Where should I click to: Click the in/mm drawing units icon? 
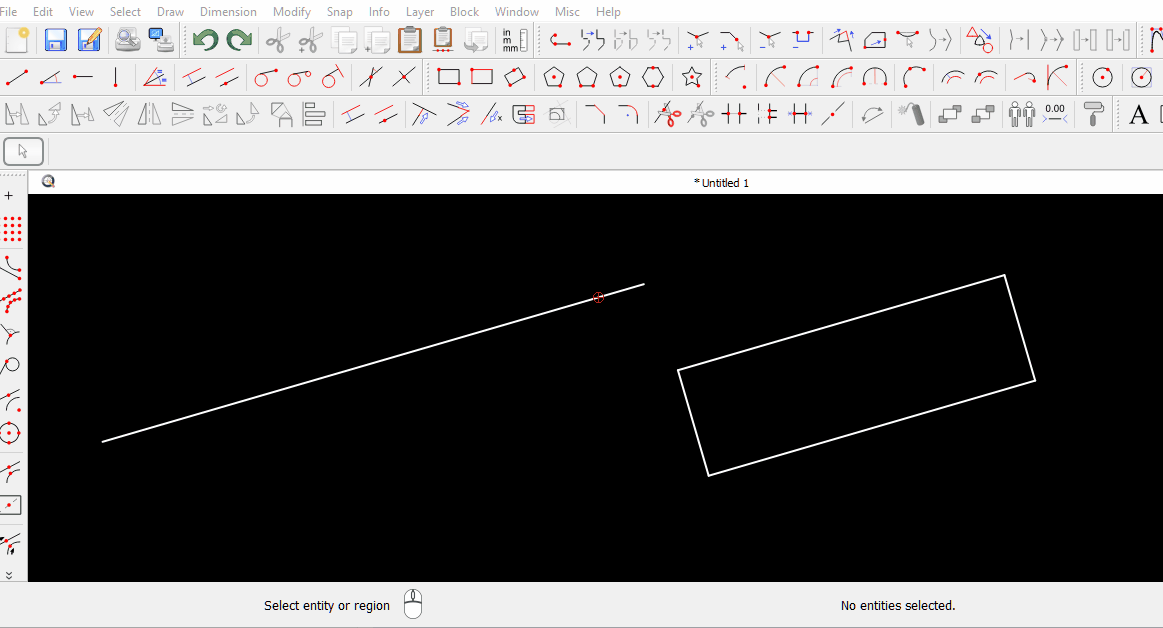coord(515,40)
